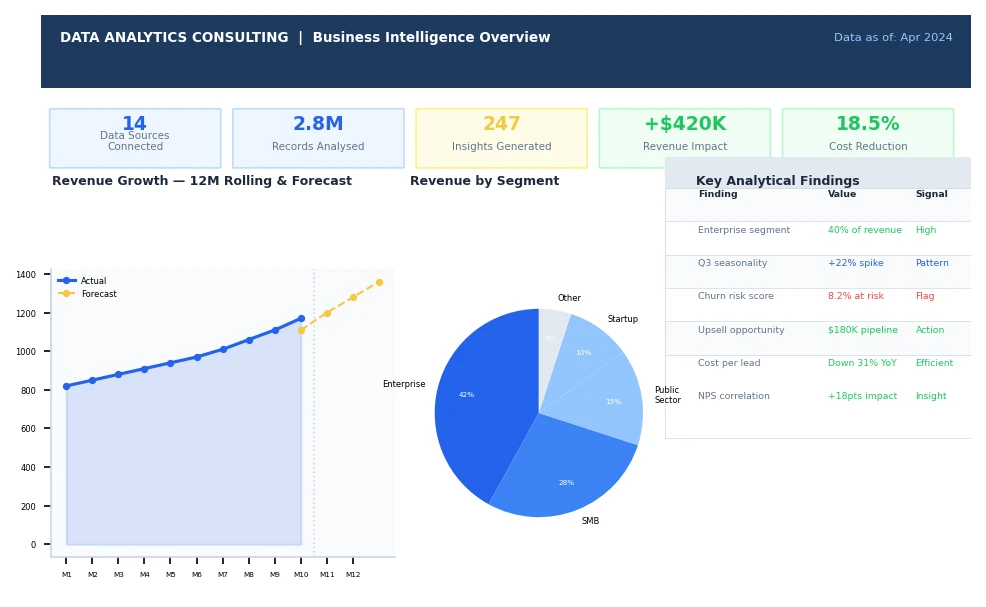Viewport: 986px width, 607px height.
Task: Click the "+18pts impact" value
Action: (862, 396)
